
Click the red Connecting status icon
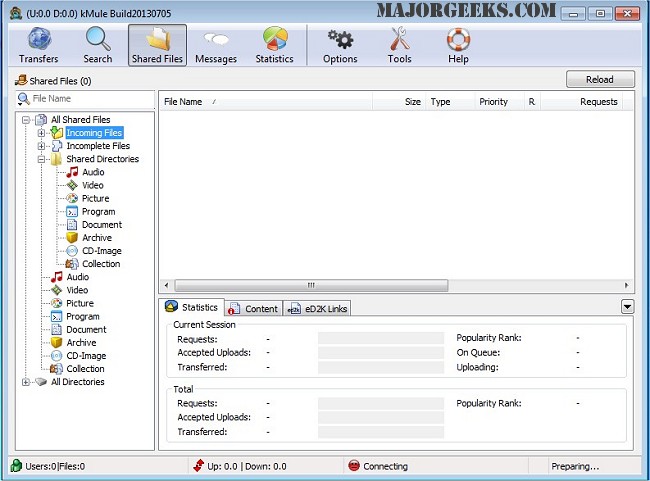354,466
